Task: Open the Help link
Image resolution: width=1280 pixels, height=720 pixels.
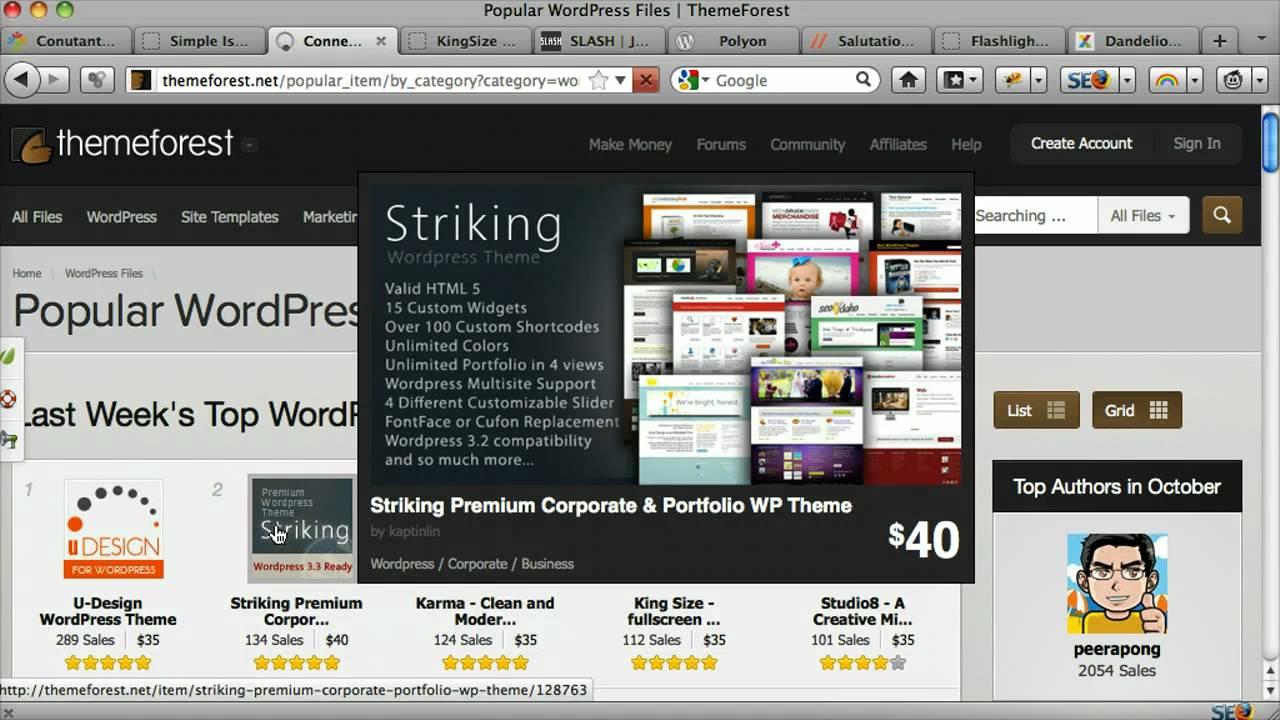Action: tap(966, 144)
